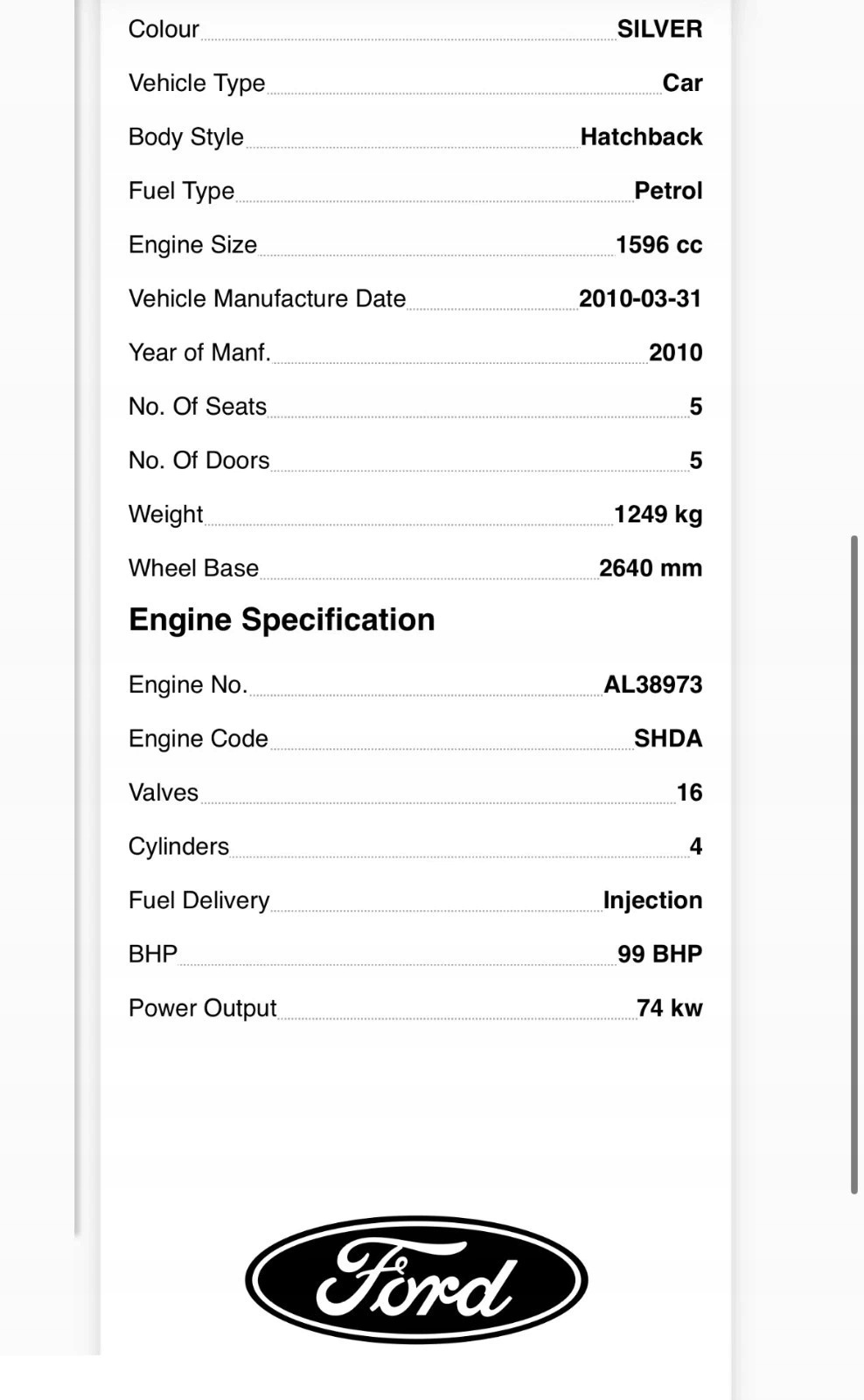Click the Vehicle Type label
The image size is (864, 1400).
coord(197,83)
